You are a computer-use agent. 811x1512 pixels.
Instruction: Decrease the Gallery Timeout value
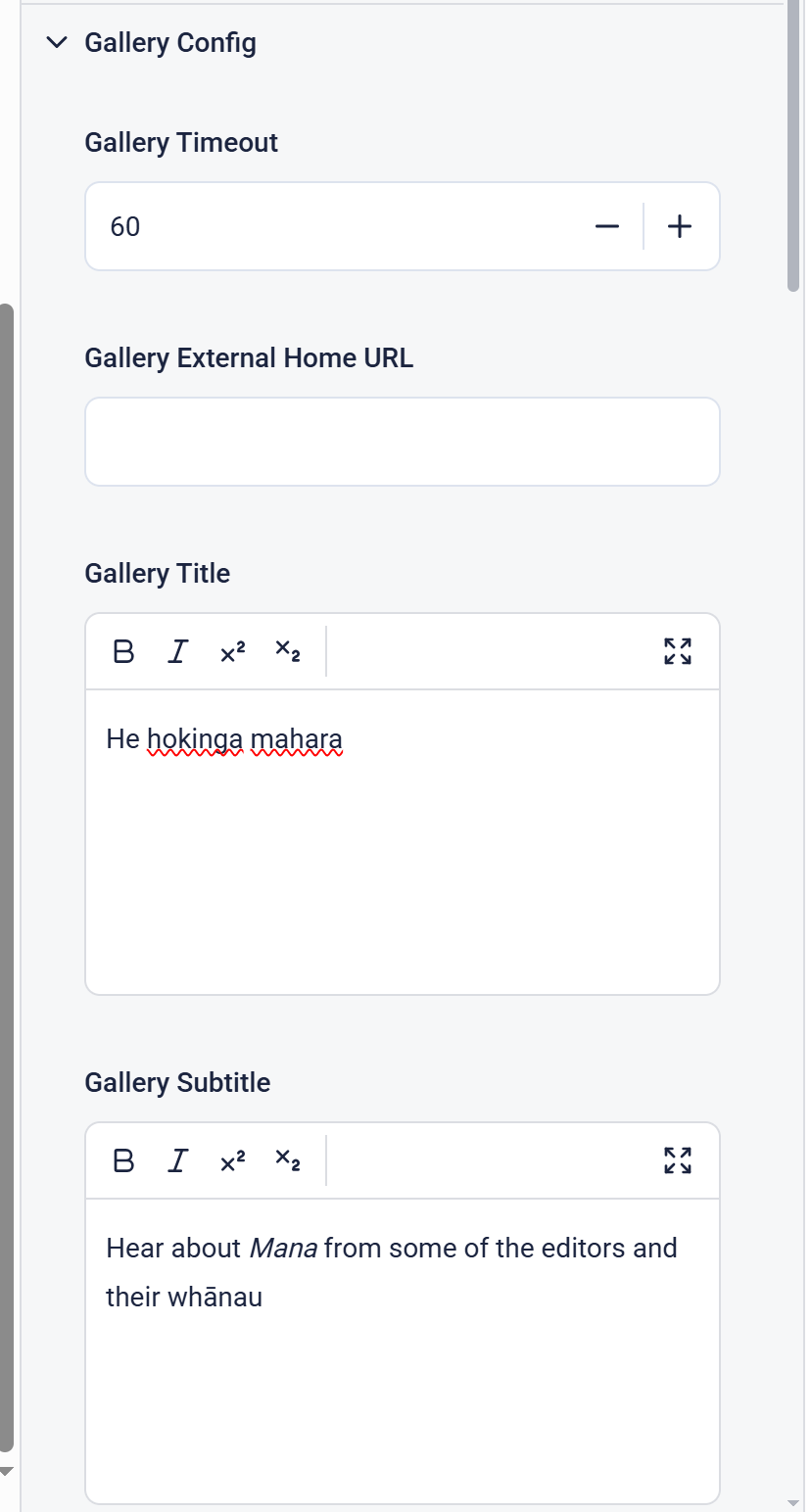(x=607, y=227)
